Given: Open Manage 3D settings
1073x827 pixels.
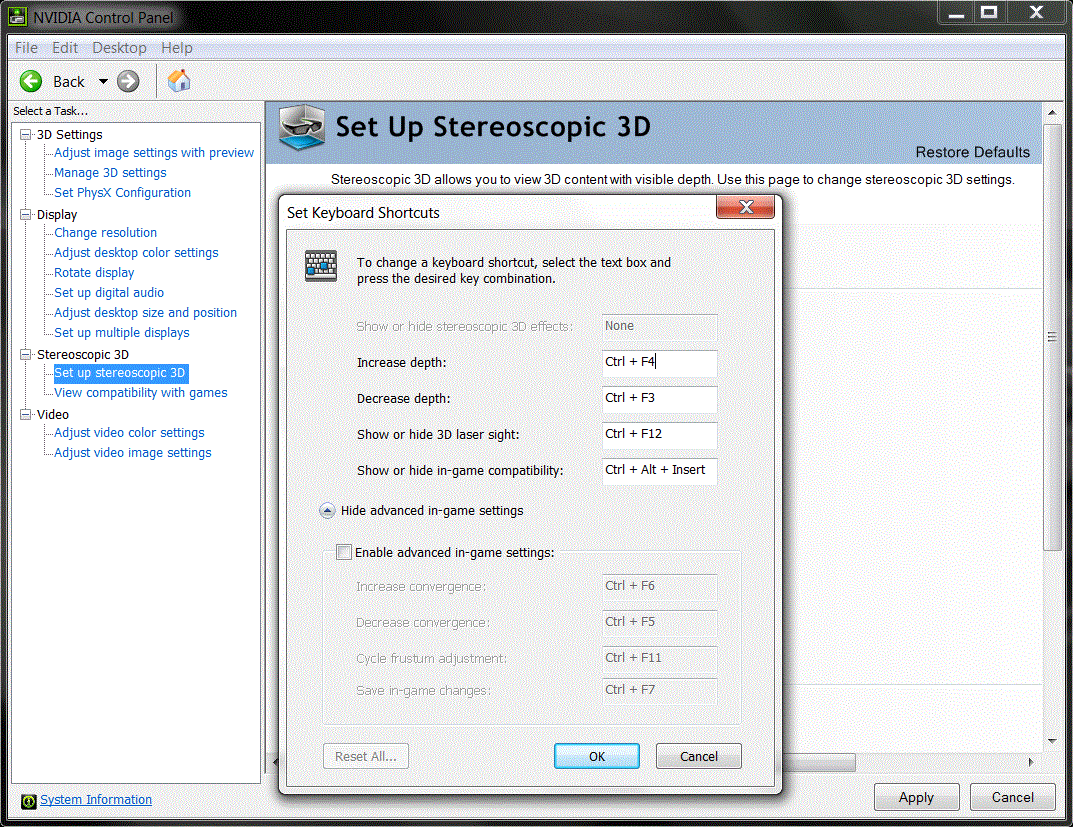Looking at the screenshot, I should point(110,172).
